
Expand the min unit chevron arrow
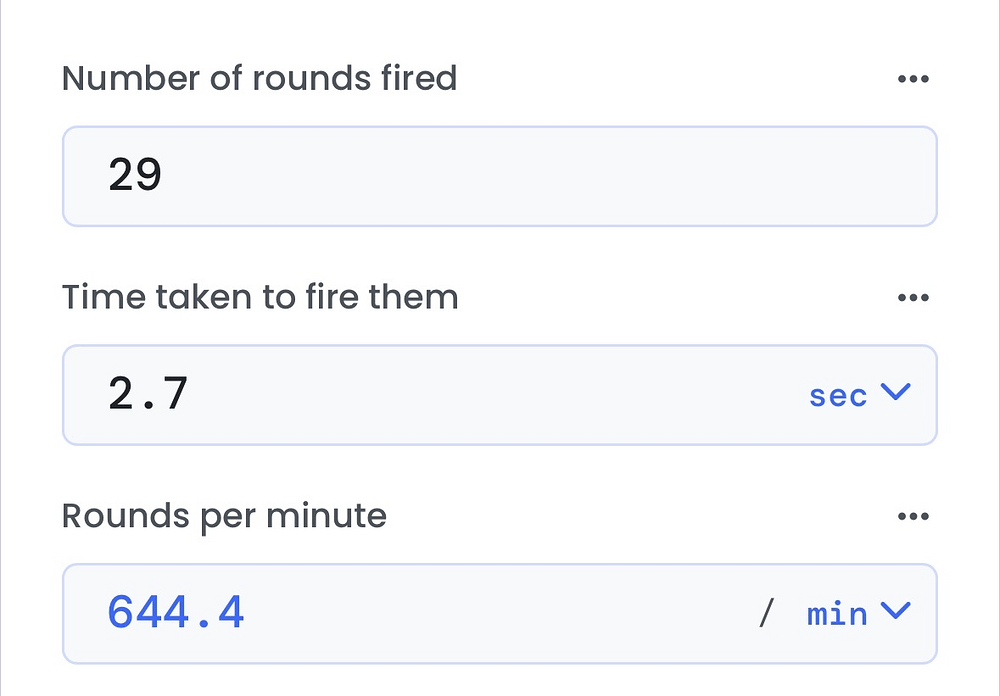(895, 611)
